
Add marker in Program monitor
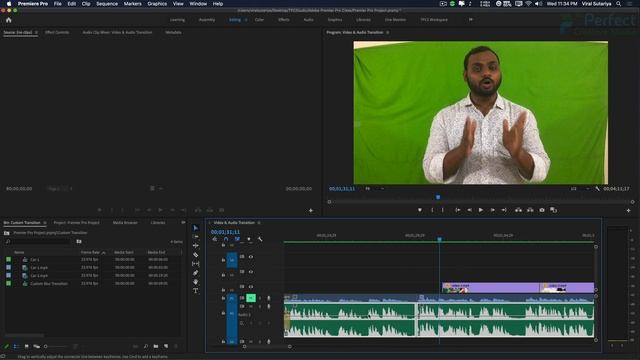point(420,210)
